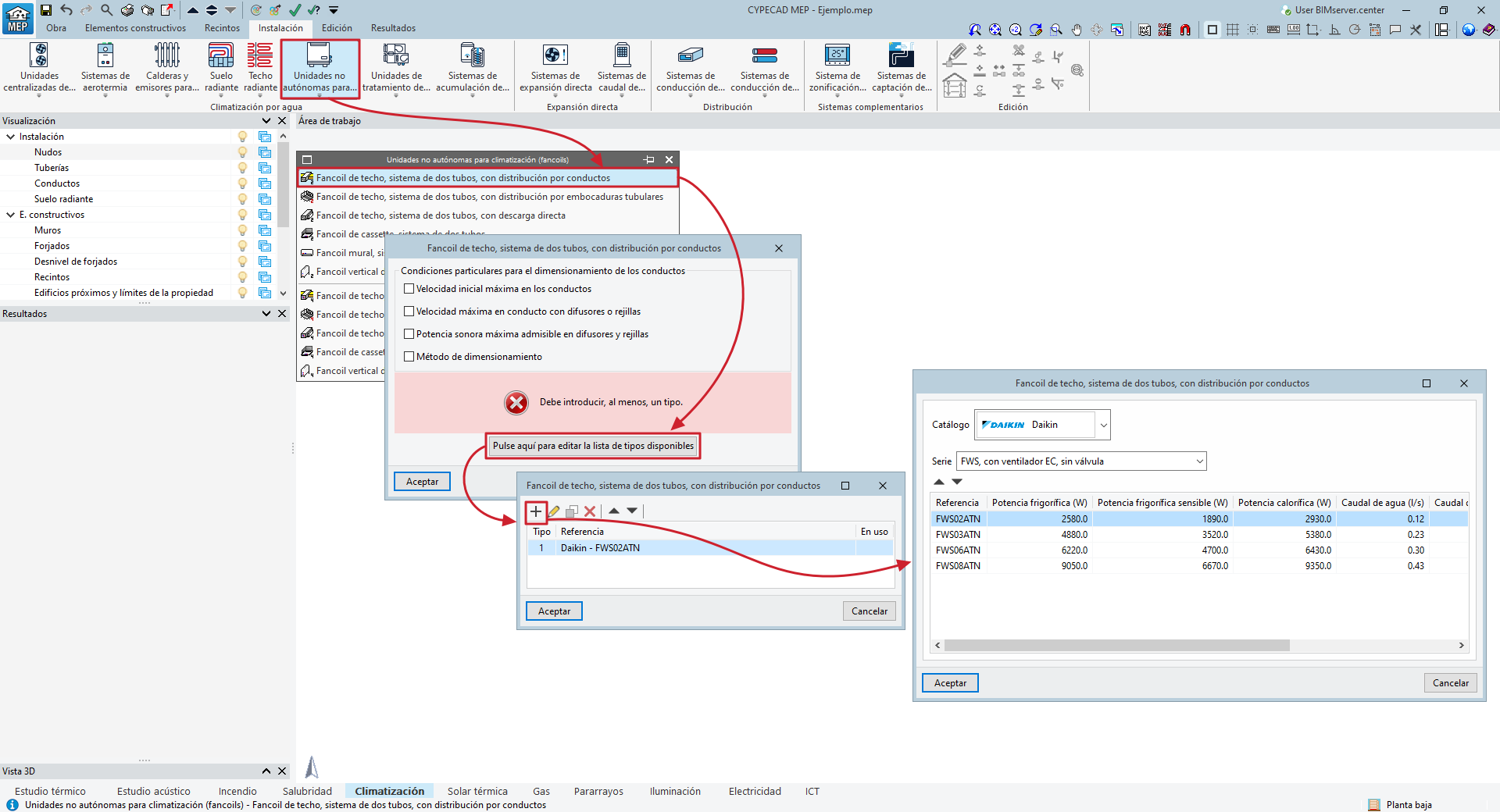Viewport: 1500px width, 812px height.
Task: Open Sistemas de expansión directa tool
Action: click(555, 68)
